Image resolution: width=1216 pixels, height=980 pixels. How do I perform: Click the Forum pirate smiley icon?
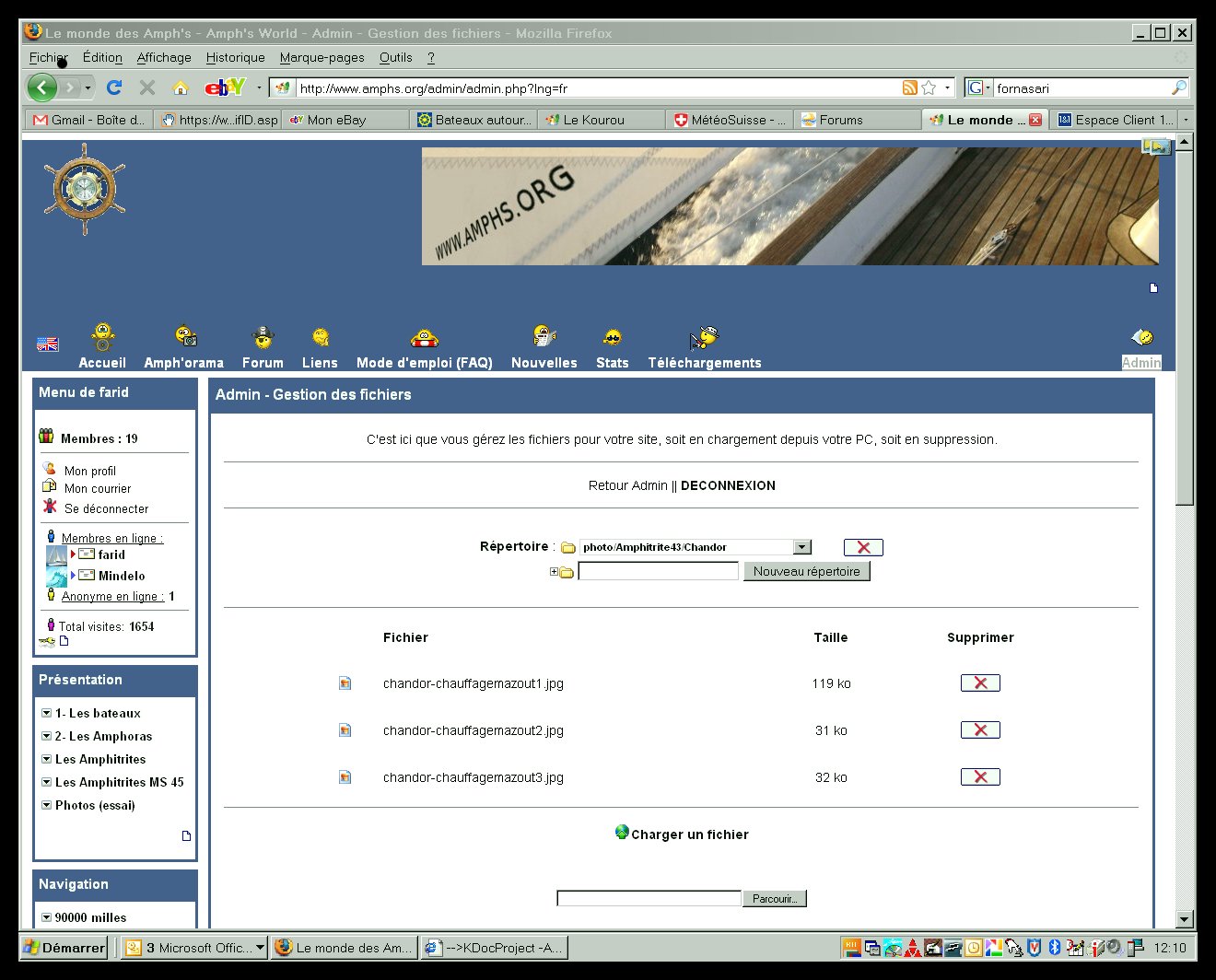click(x=263, y=337)
